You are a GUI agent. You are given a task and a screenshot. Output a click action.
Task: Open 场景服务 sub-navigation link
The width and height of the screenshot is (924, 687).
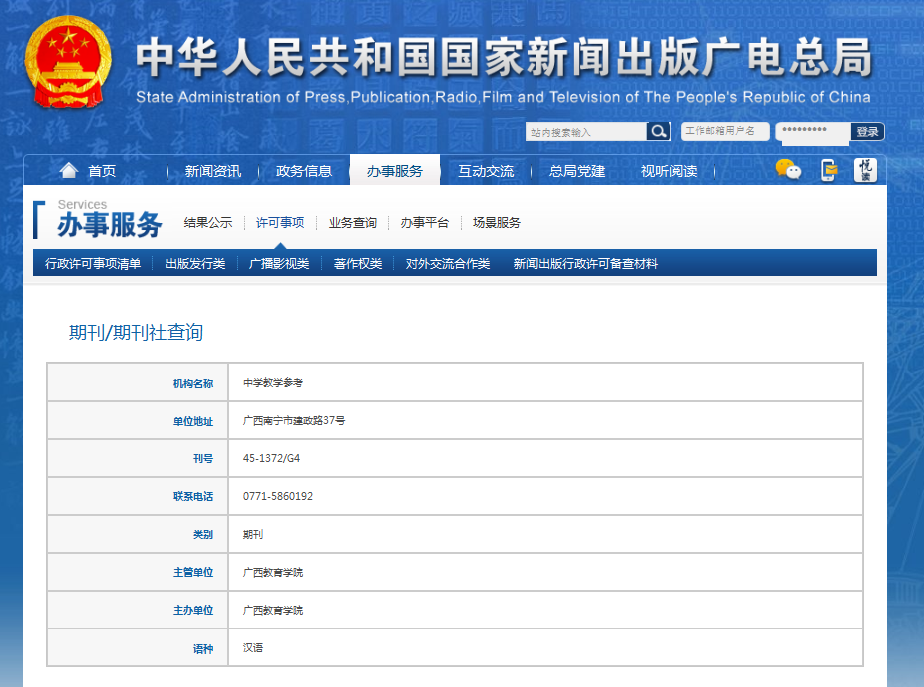[x=497, y=222]
